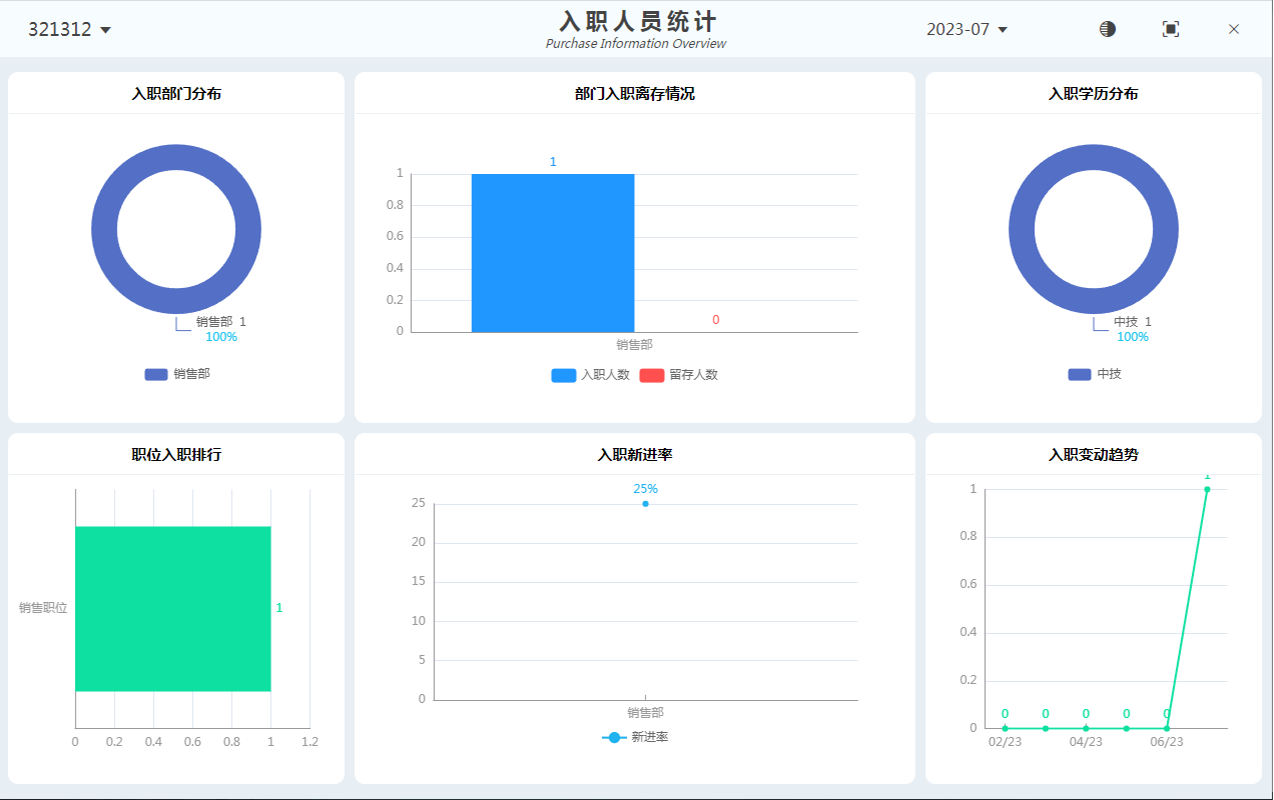
Task: Click the green 销售职位 bar
Action: click(x=173, y=607)
